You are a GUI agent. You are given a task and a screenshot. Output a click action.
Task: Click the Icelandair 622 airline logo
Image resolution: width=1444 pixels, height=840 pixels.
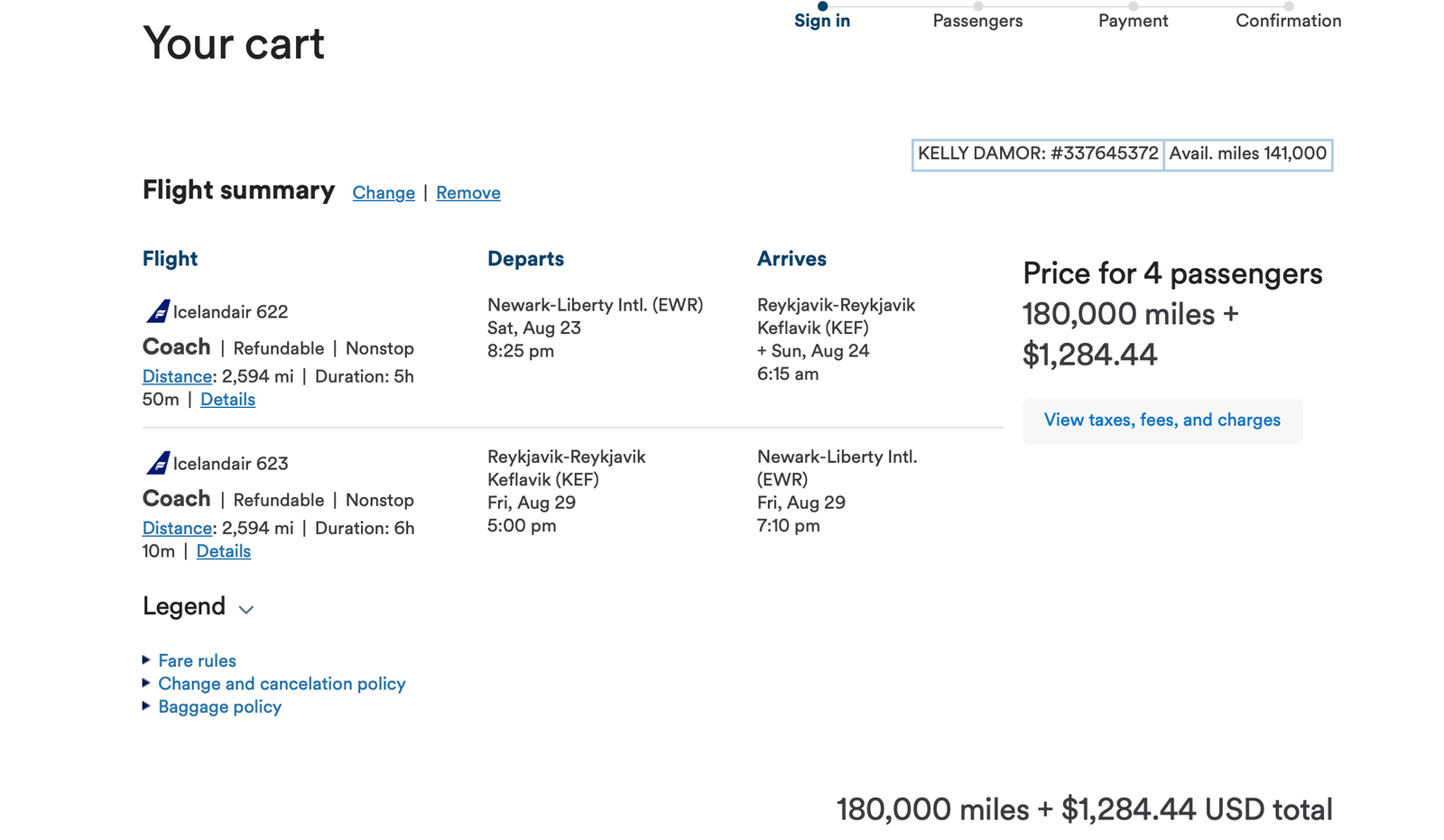[158, 311]
